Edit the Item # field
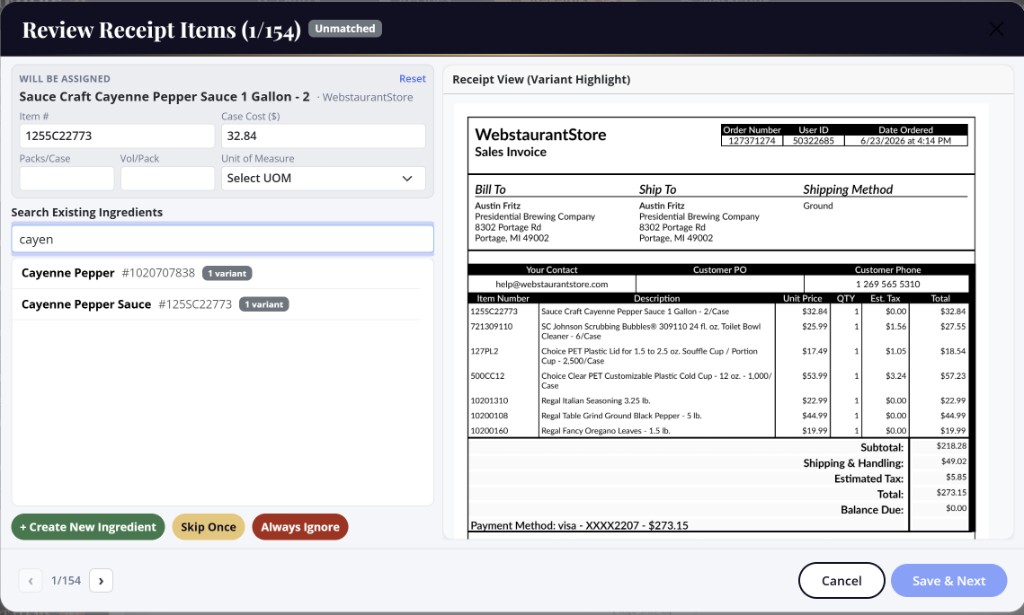This screenshot has width=1024, height=615. [x=117, y=136]
